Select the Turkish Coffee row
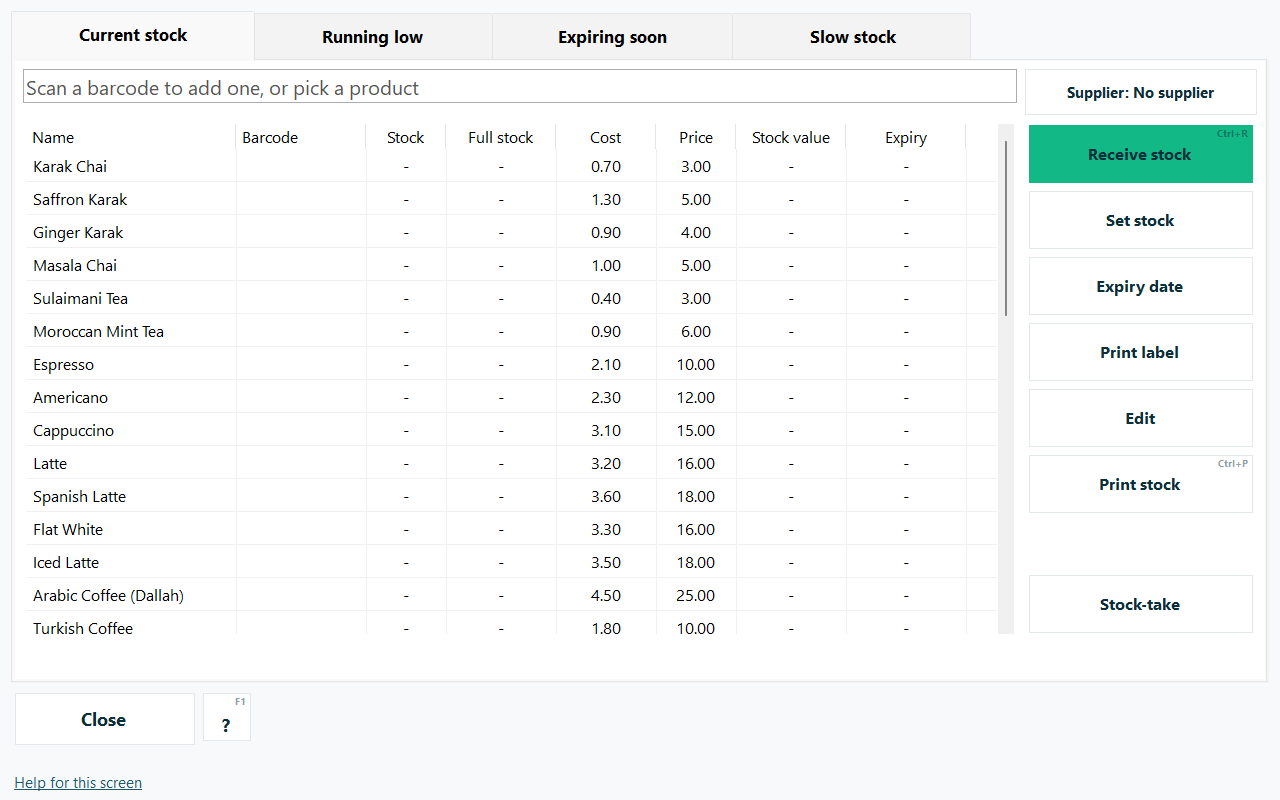This screenshot has height=800, width=1280. pyautogui.click(x=511, y=623)
